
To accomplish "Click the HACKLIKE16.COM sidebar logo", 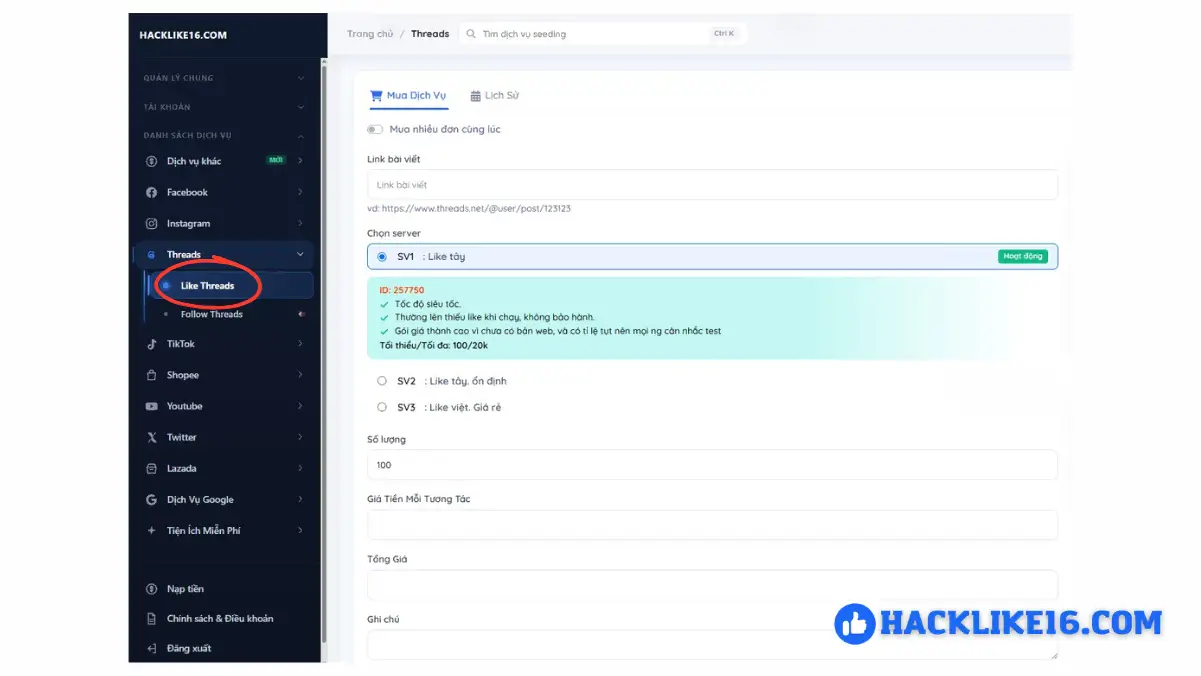I will pyautogui.click(x=183, y=35).
